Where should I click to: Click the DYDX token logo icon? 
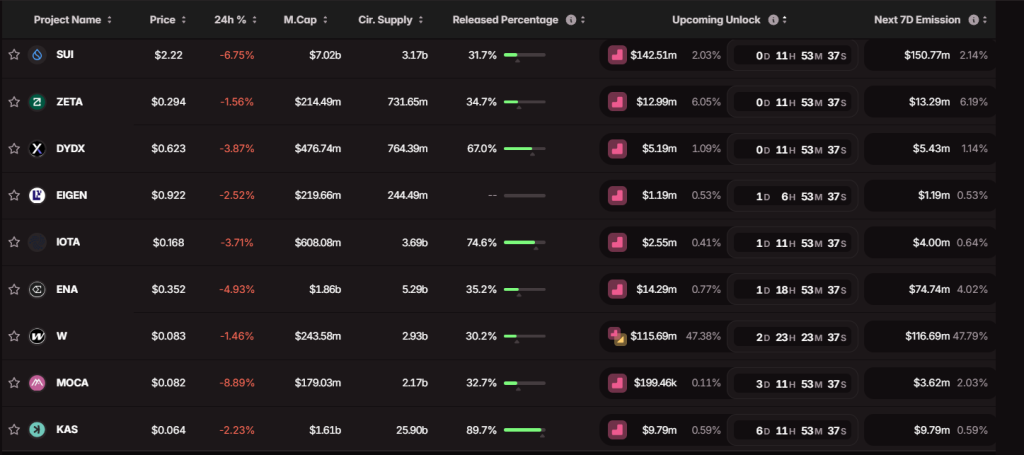[37, 149]
